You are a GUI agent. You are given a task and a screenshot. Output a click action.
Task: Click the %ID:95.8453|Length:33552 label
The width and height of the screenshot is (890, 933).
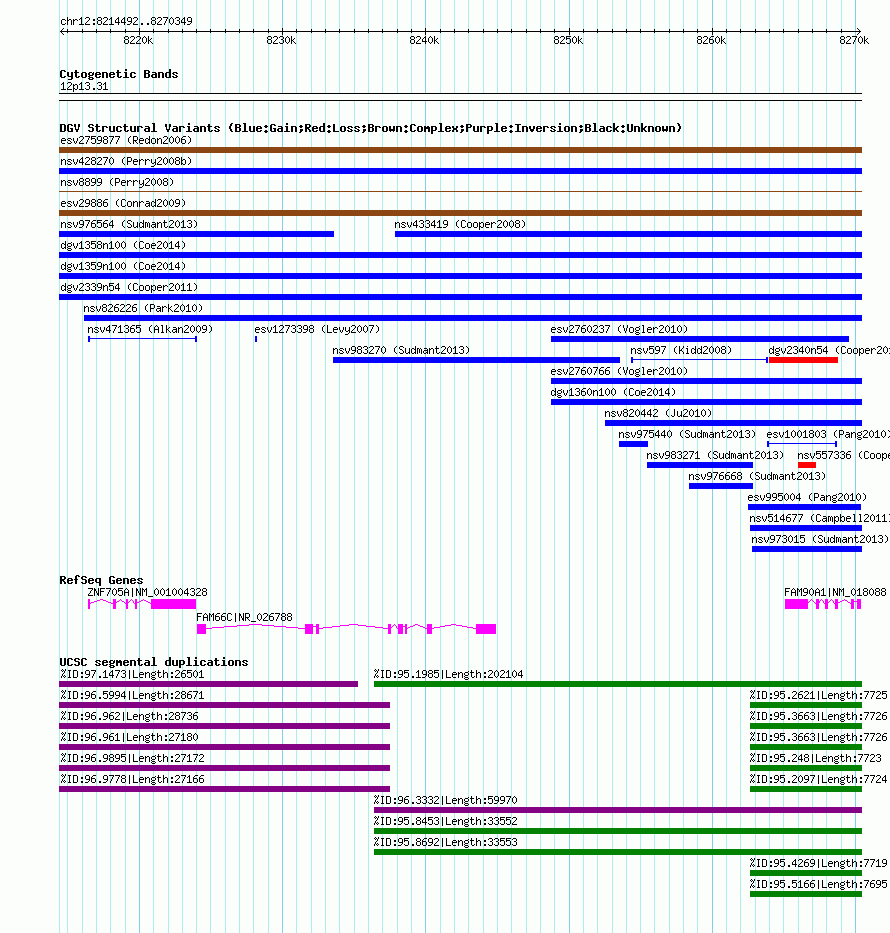[446, 822]
